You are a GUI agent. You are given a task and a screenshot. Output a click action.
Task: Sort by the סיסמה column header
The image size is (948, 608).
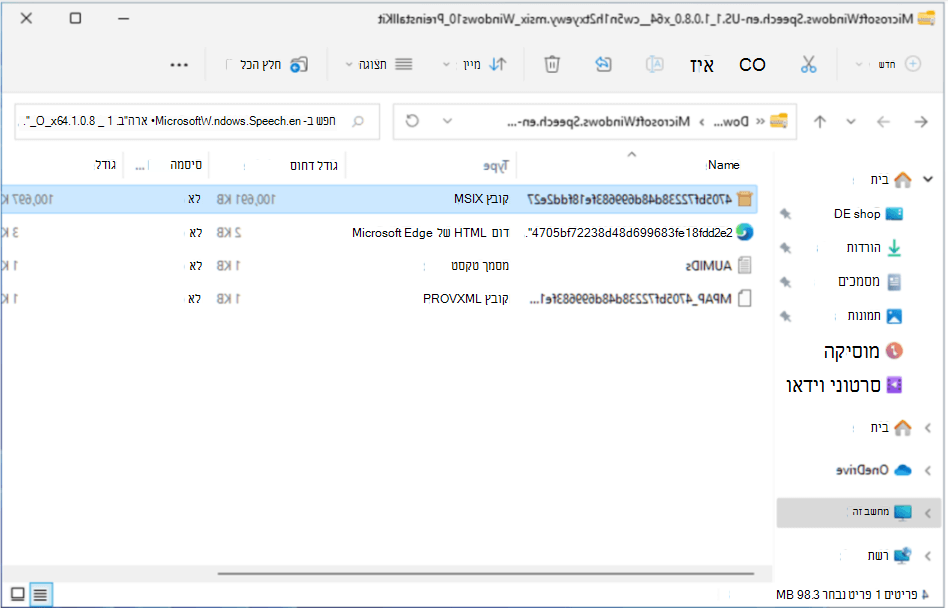tap(186, 164)
